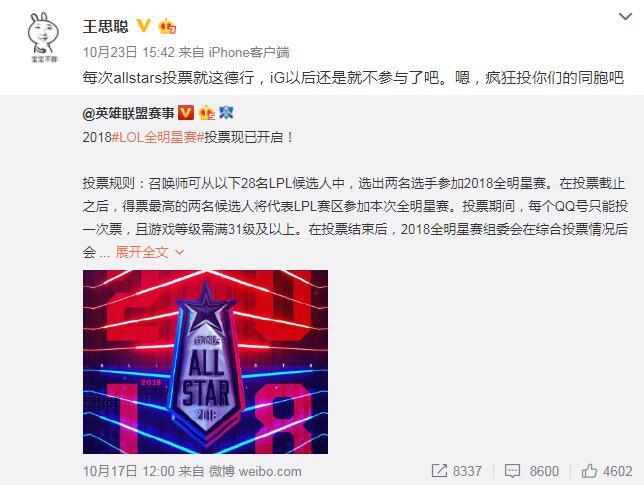Click the iPhone客户端 source link
This screenshot has width=644, height=485.
[249, 53]
